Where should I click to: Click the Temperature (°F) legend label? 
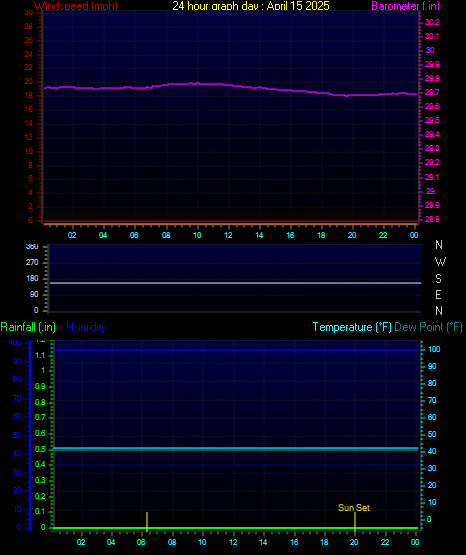tap(352, 327)
